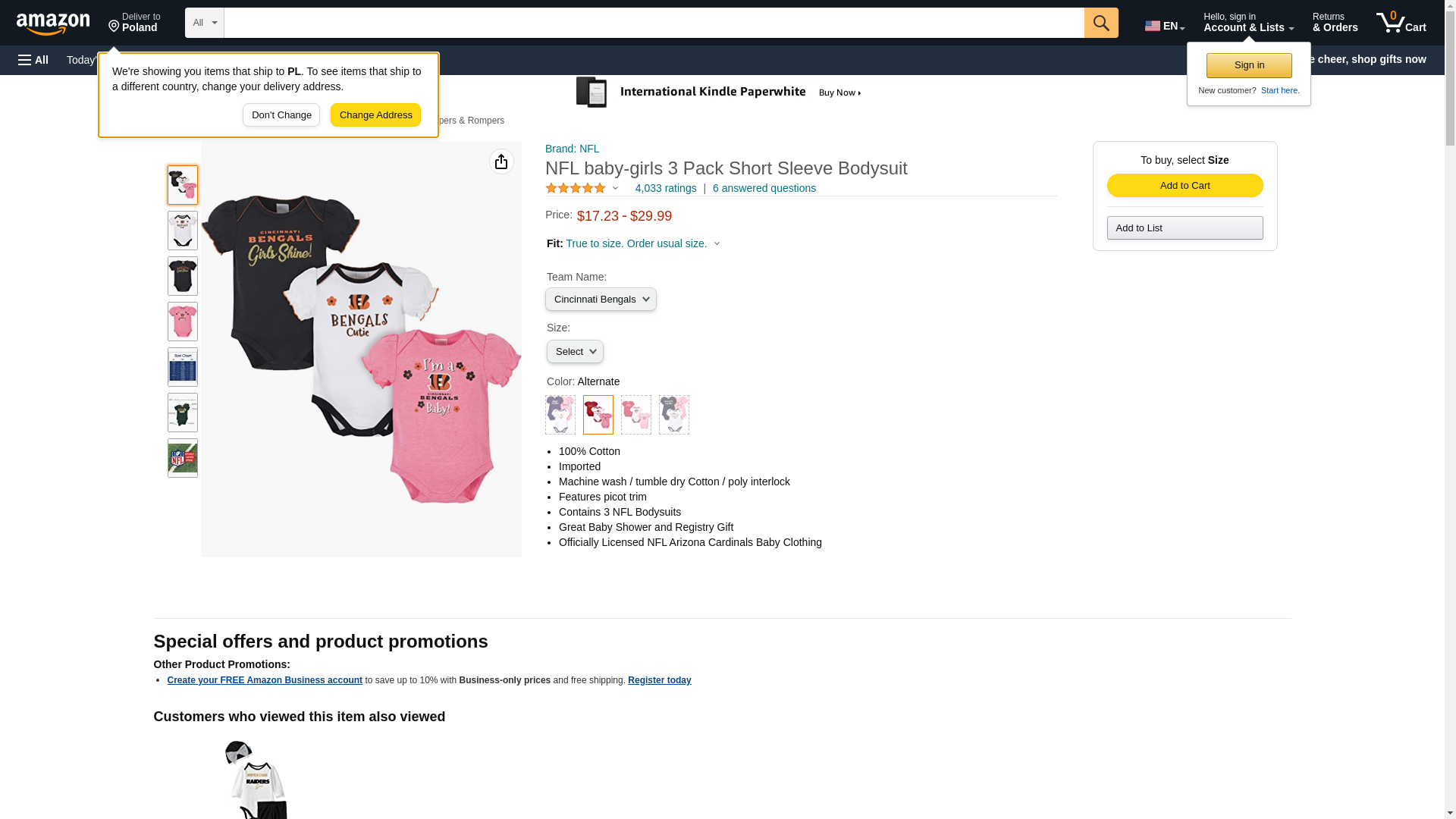Image resolution: width=1456 pixels, height=819 pixels.
Task: Open the EN language flag selector
Action: tap(1164, 26)
